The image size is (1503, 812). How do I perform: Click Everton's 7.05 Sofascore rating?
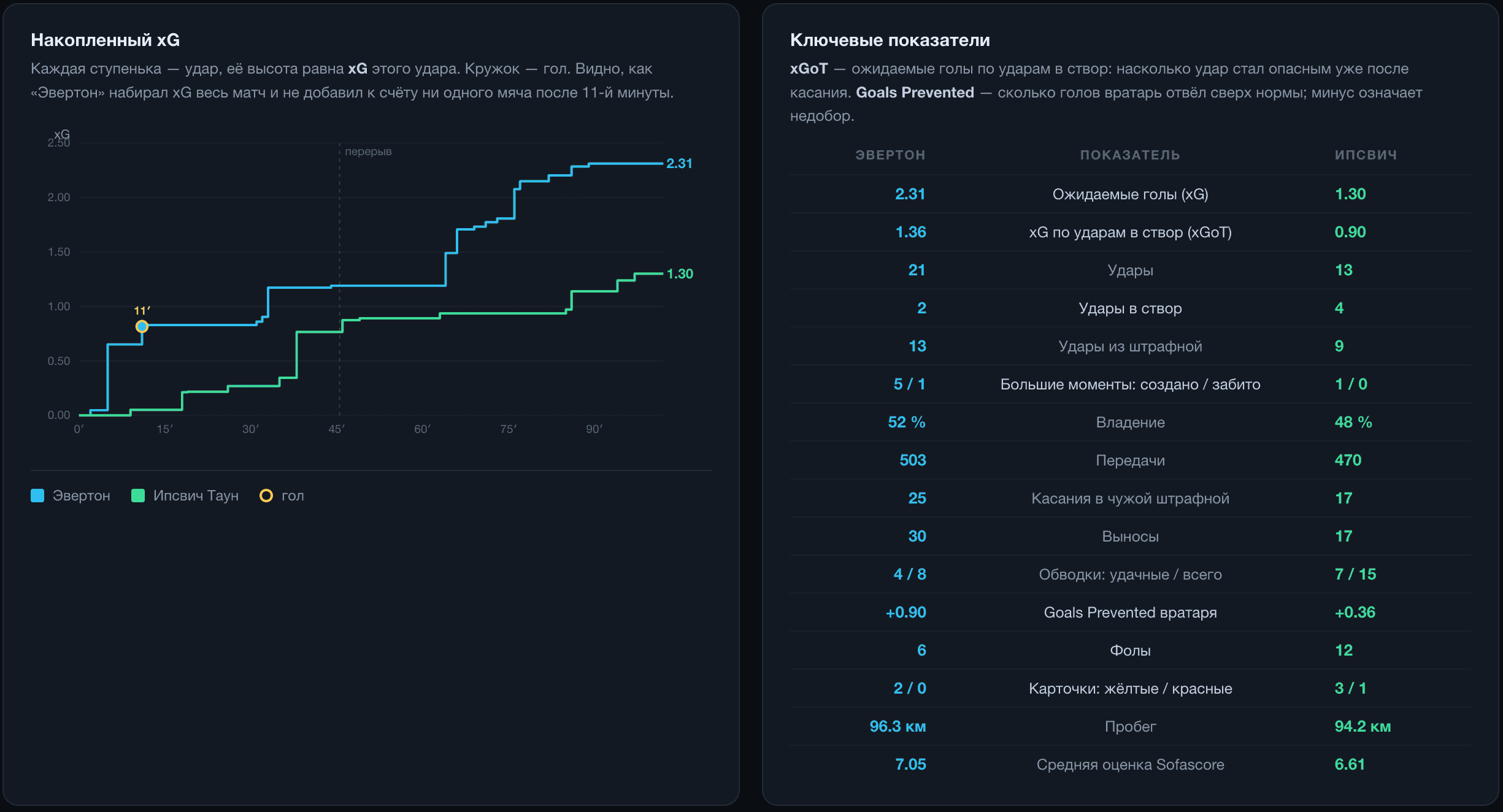[910, 764]
